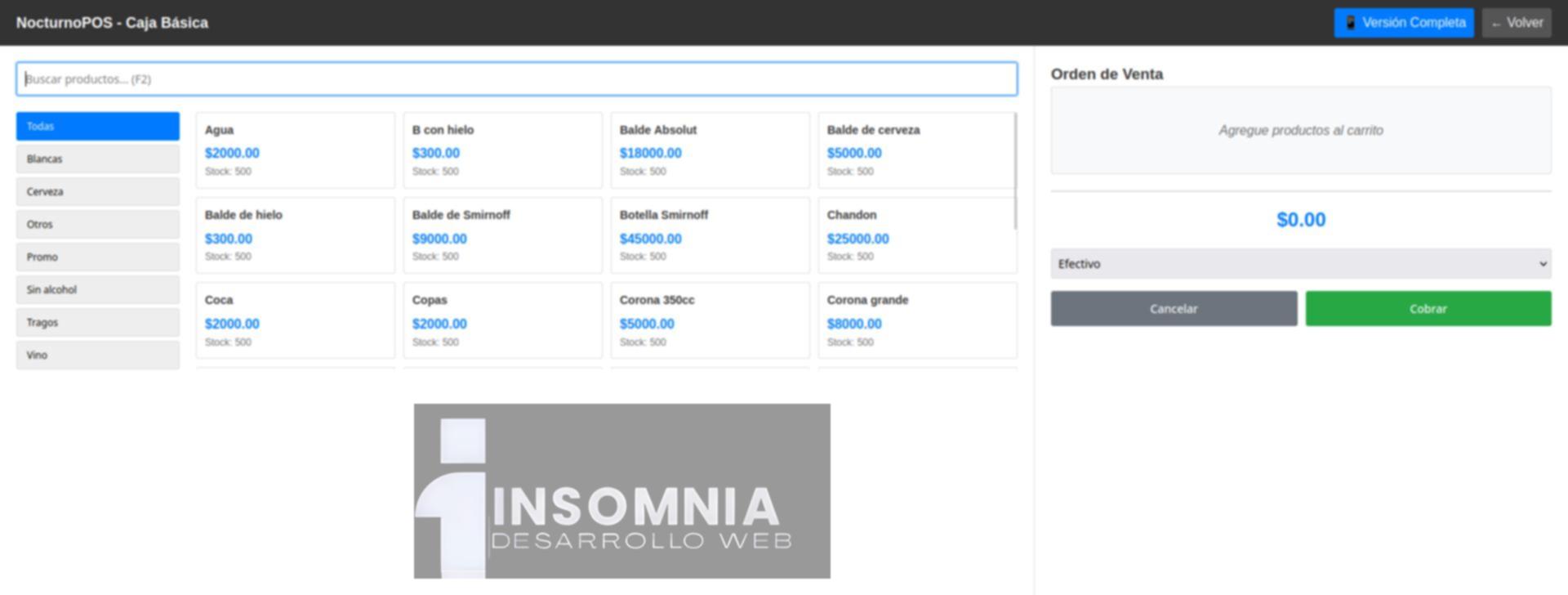This screenshot has width=1568, height=595.
Task: Choose the Vino category
Action: point(97,356)
